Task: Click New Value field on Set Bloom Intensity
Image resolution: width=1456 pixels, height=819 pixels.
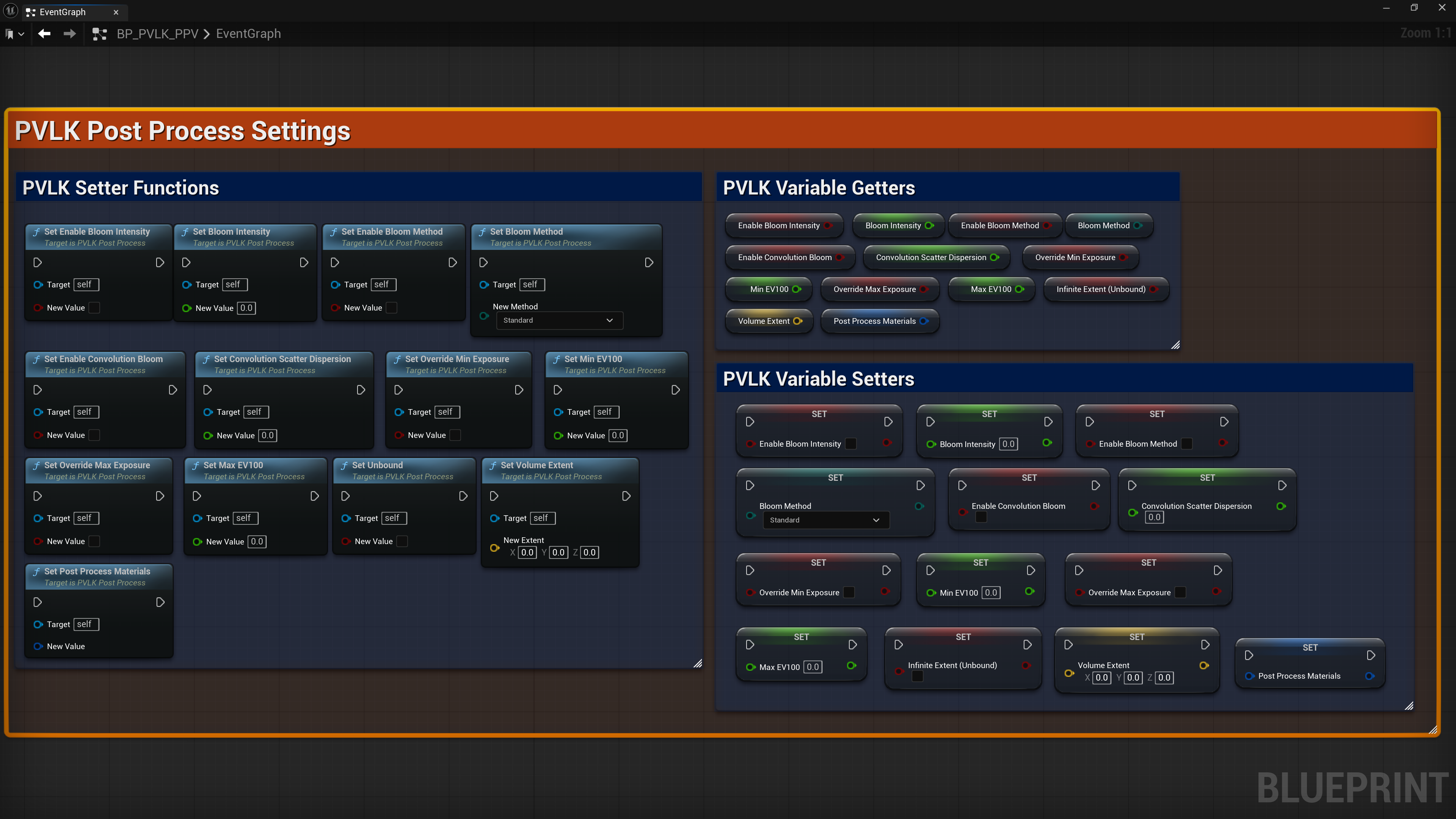Action: (x=246, y=308)
